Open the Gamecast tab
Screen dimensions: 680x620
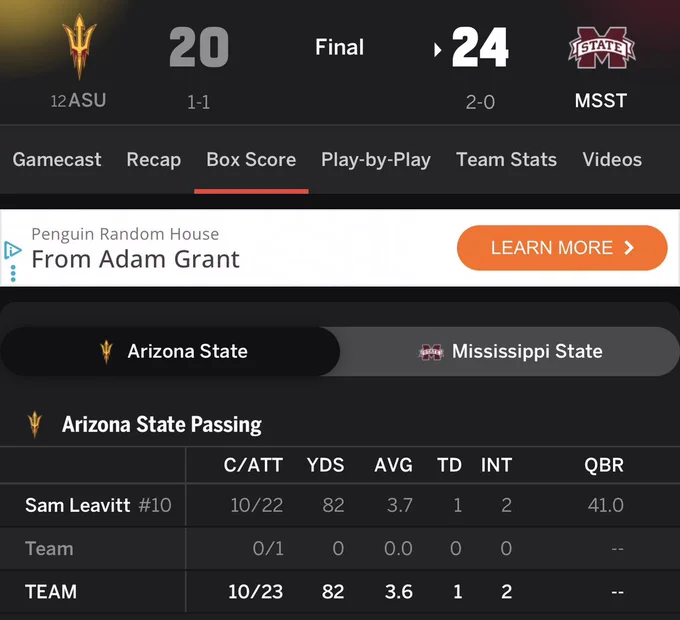(x=57, y=160)
